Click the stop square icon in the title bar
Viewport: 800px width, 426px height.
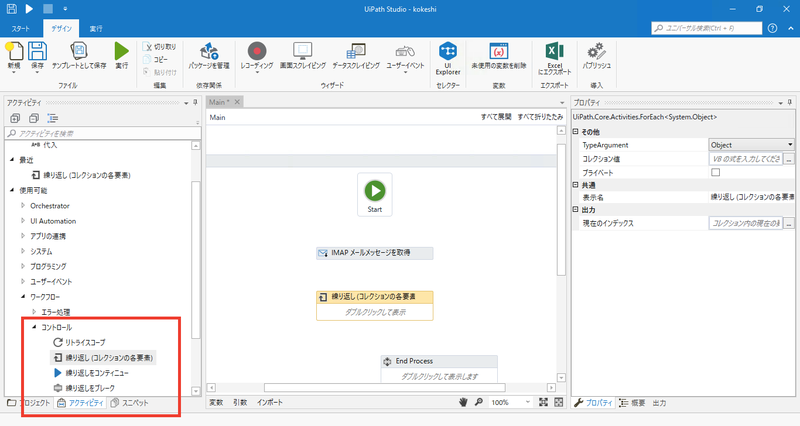(47, 9)
